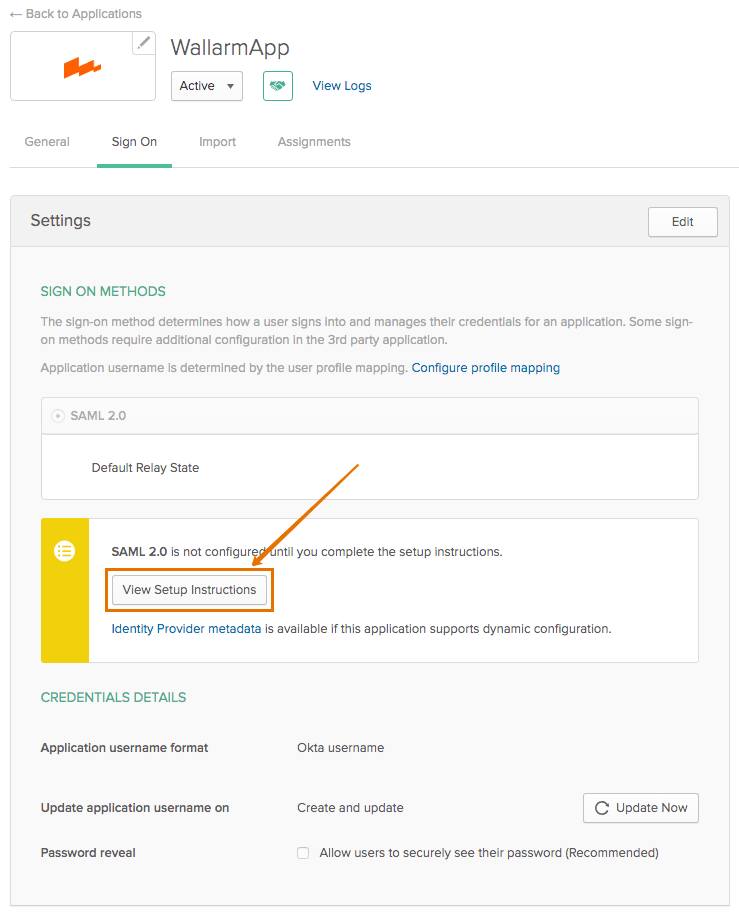
Task: Click the pencil edit logo icon
Action: pyautogui.click(x=143, y=43)
